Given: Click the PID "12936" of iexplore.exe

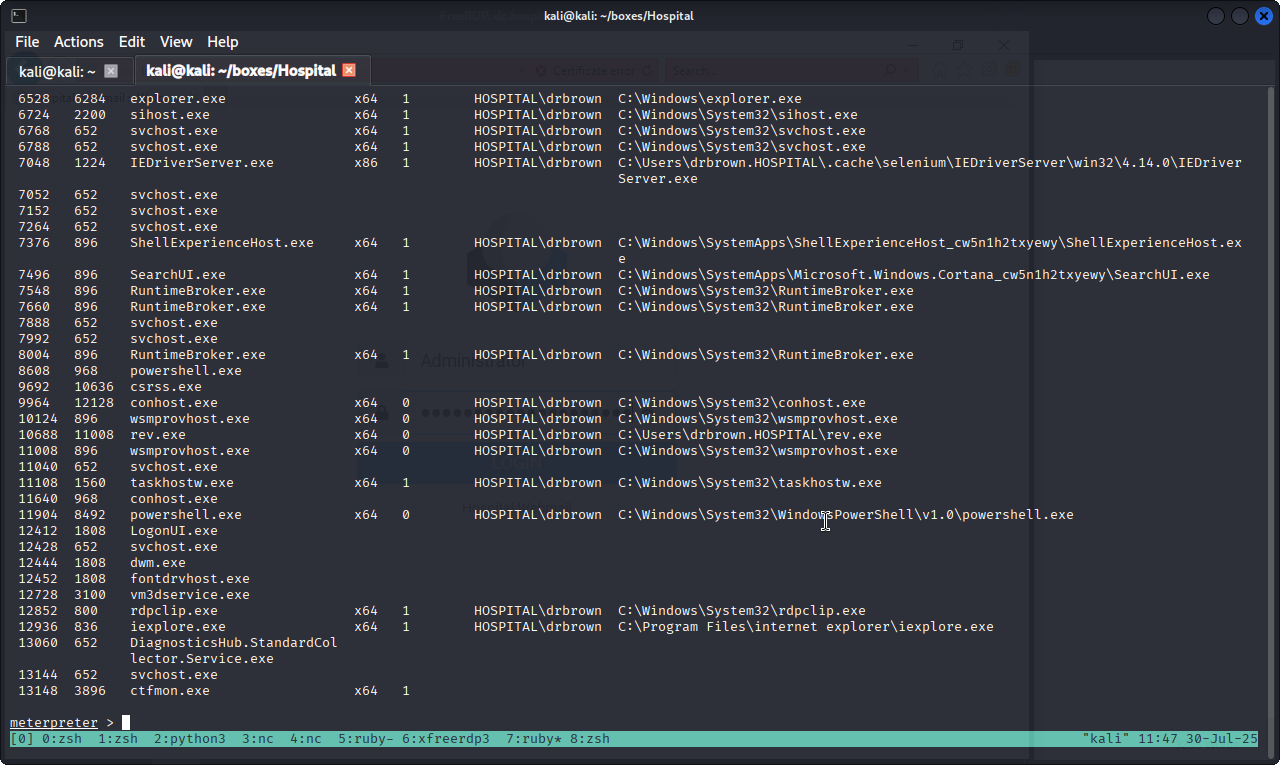Looking at the screenshot, I should [x=38, y=627].
